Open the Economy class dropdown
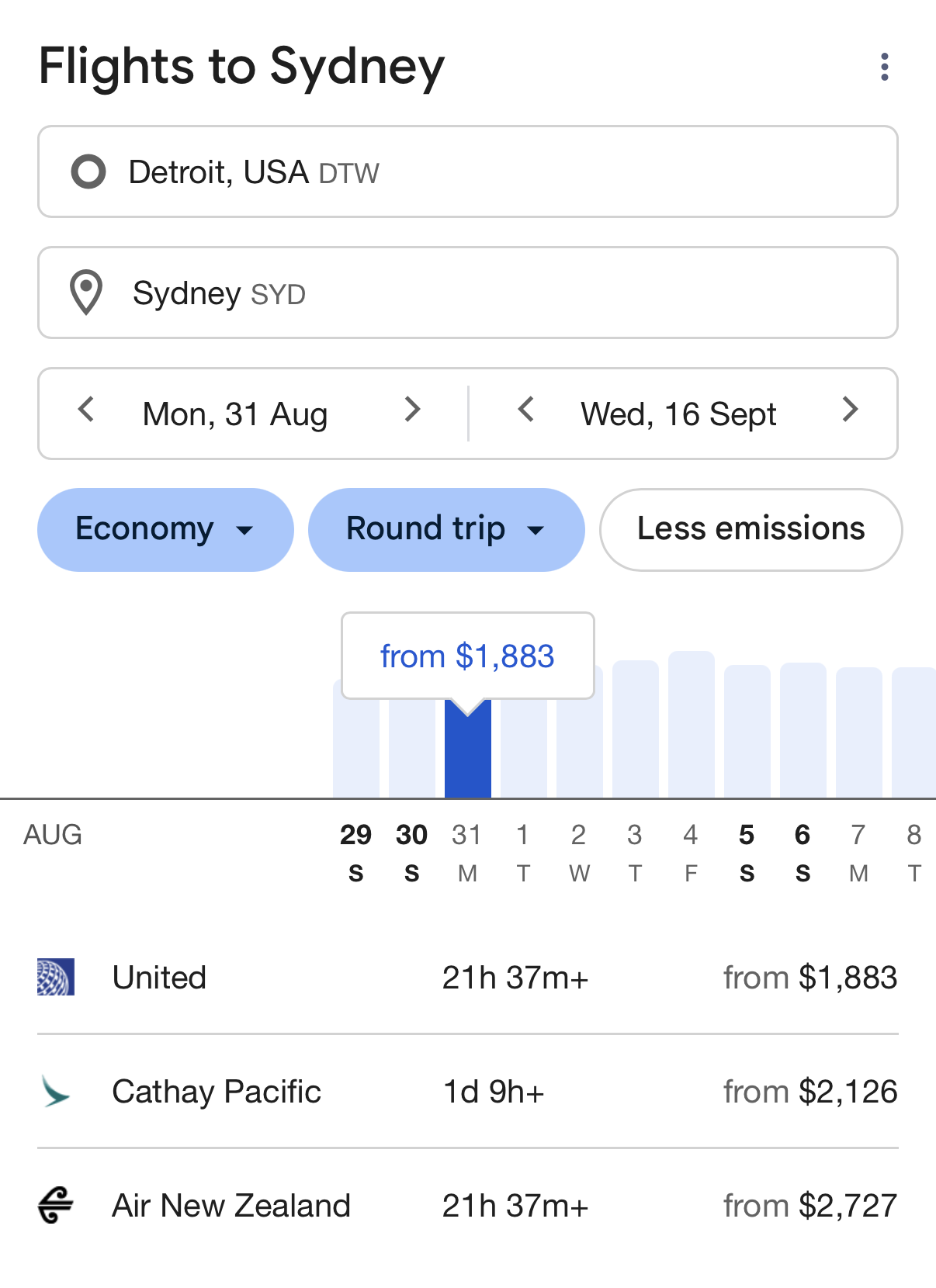 pyautogui.click(x=165, y=530)
